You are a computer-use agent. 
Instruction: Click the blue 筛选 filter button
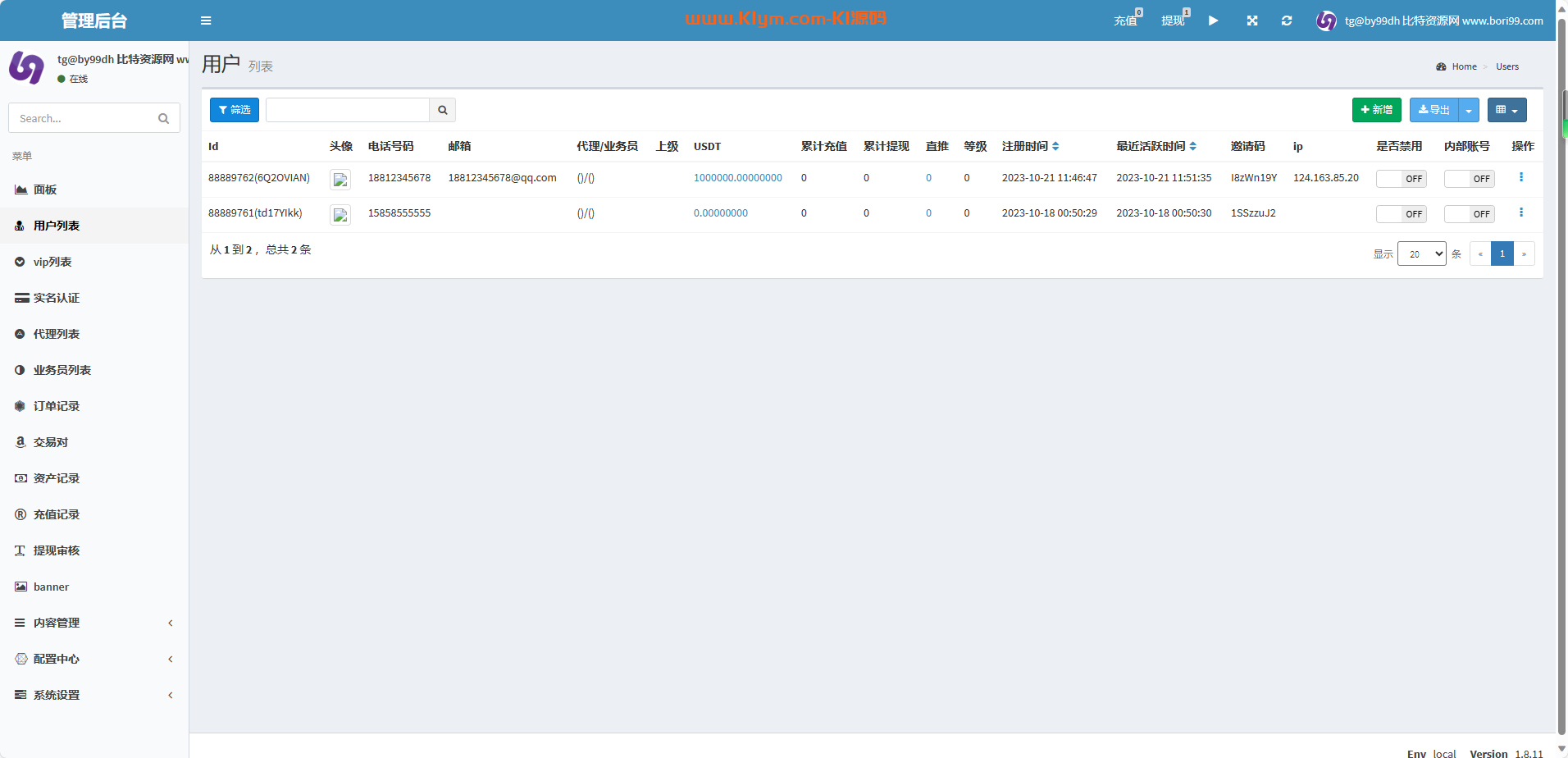[x=235, y=110]
